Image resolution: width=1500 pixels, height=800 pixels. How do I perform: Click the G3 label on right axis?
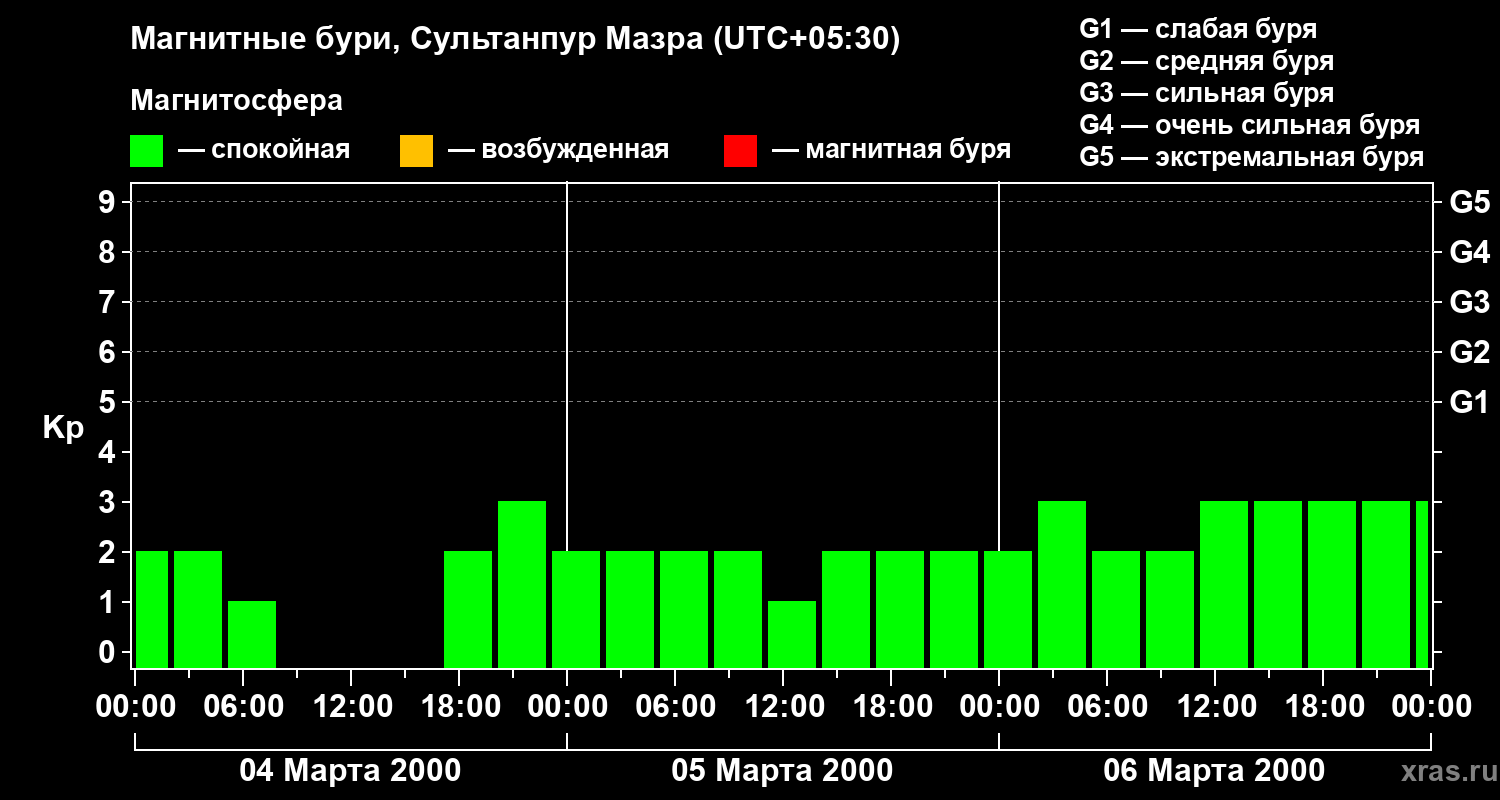click(x=1469, y=303)
